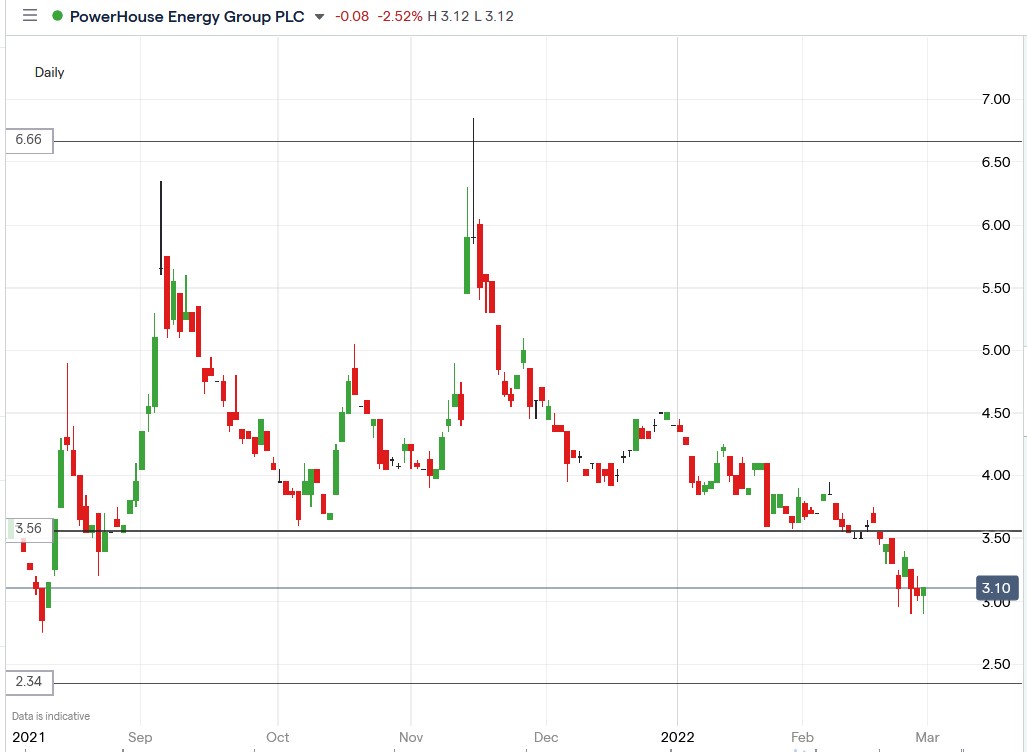The height and width of the screenshot is (752, 1027).
Task: Click the 3.56 horizontal level label
Action: click(28, 528)
